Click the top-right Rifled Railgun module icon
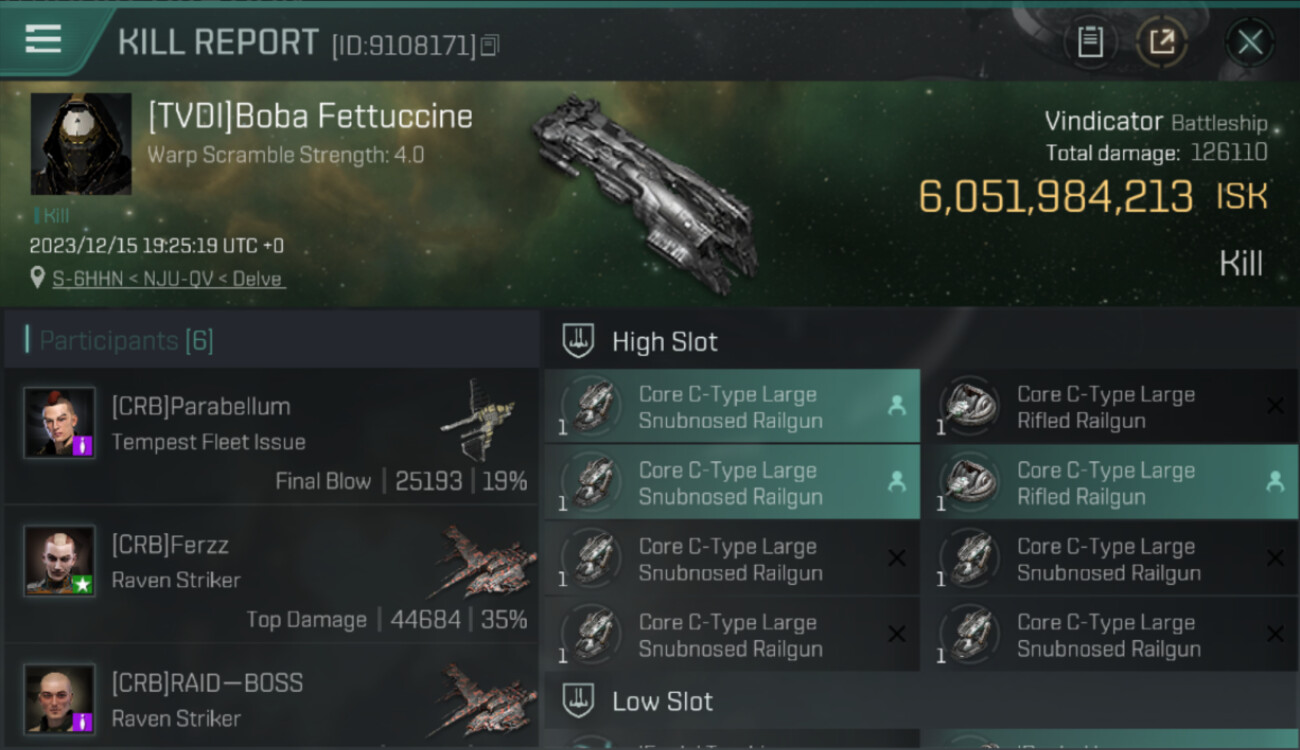Screen dimensions: 1300x750 pos(970,405)
